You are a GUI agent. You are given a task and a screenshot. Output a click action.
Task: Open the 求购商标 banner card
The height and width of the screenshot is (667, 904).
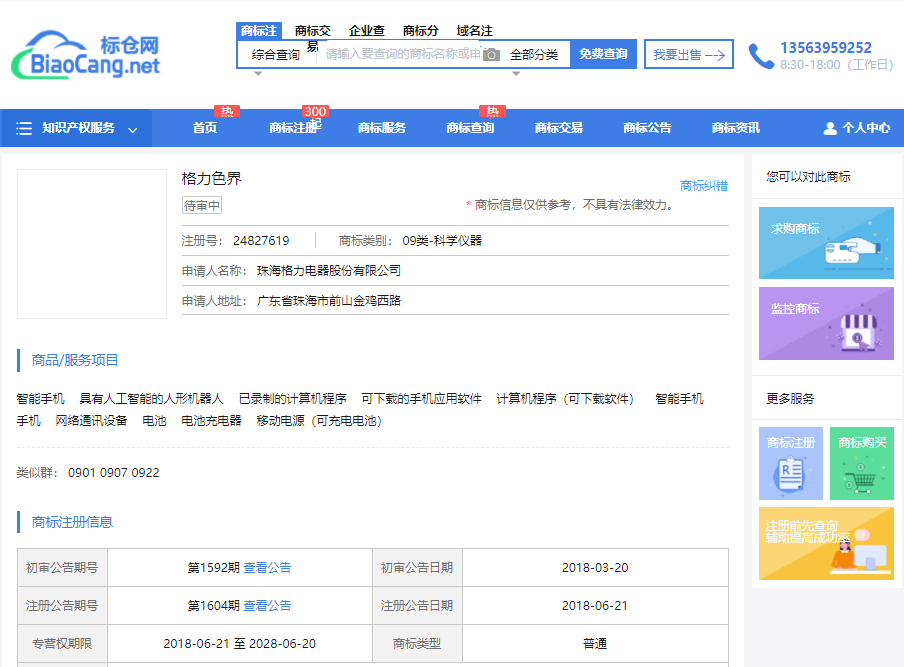[x=826, y=243]
